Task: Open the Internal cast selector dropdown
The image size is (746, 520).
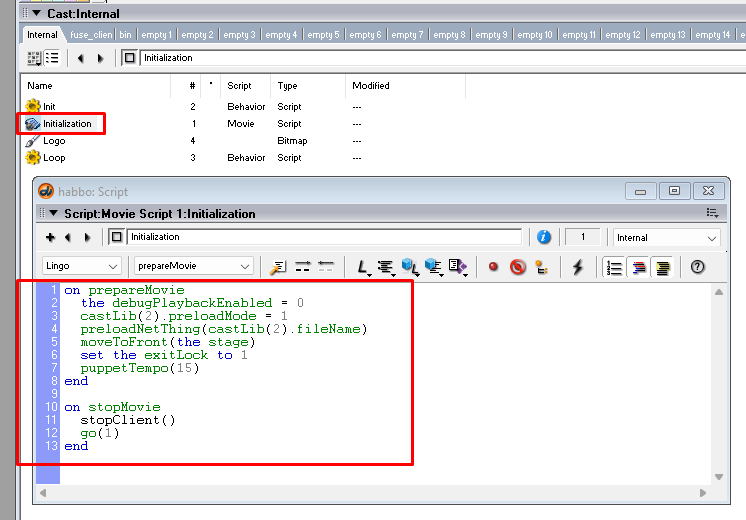Action: [667, 237]
